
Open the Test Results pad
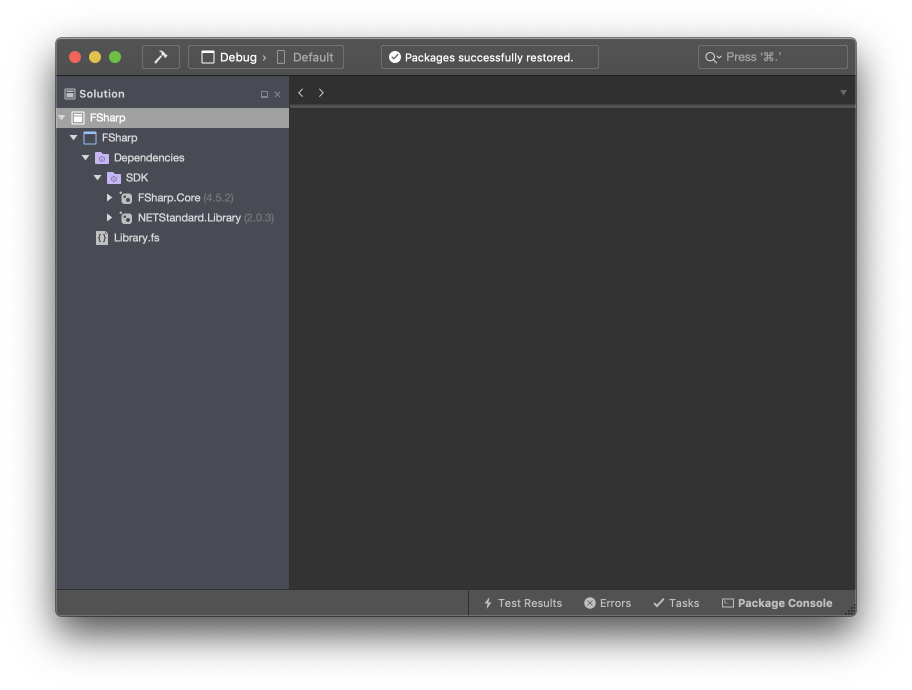coord(522,603)
